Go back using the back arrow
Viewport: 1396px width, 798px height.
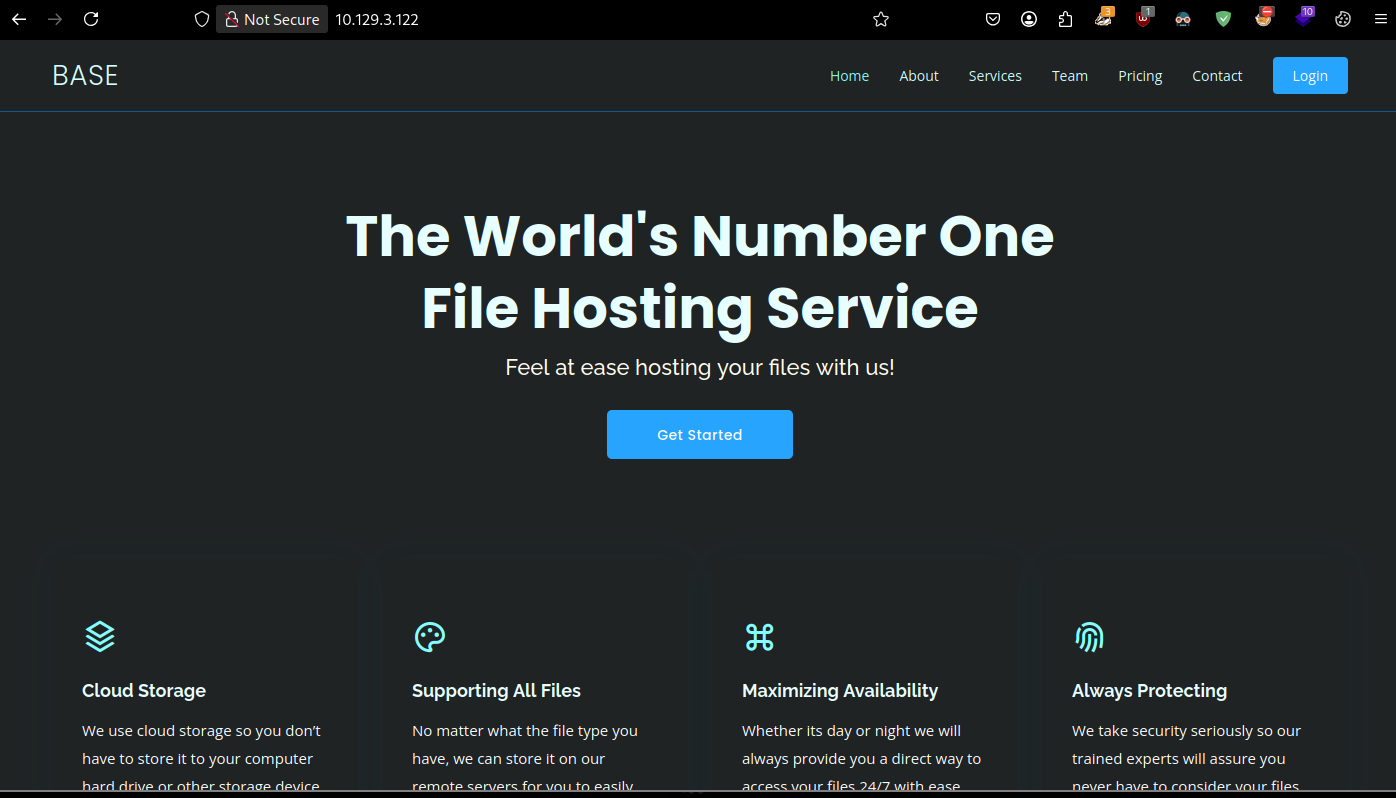[x=19, y=19]
